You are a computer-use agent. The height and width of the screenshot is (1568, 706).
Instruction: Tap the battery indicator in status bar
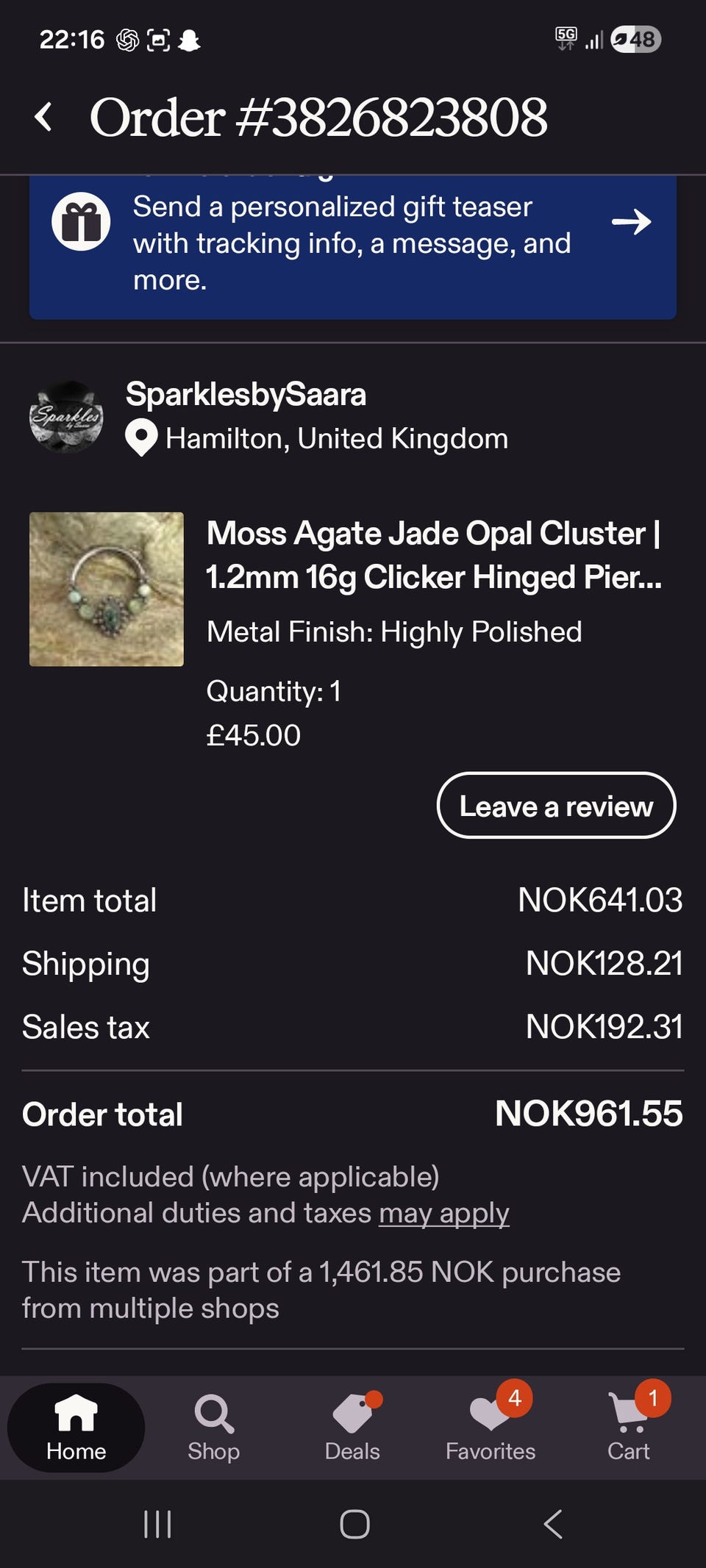pos(636,39)
